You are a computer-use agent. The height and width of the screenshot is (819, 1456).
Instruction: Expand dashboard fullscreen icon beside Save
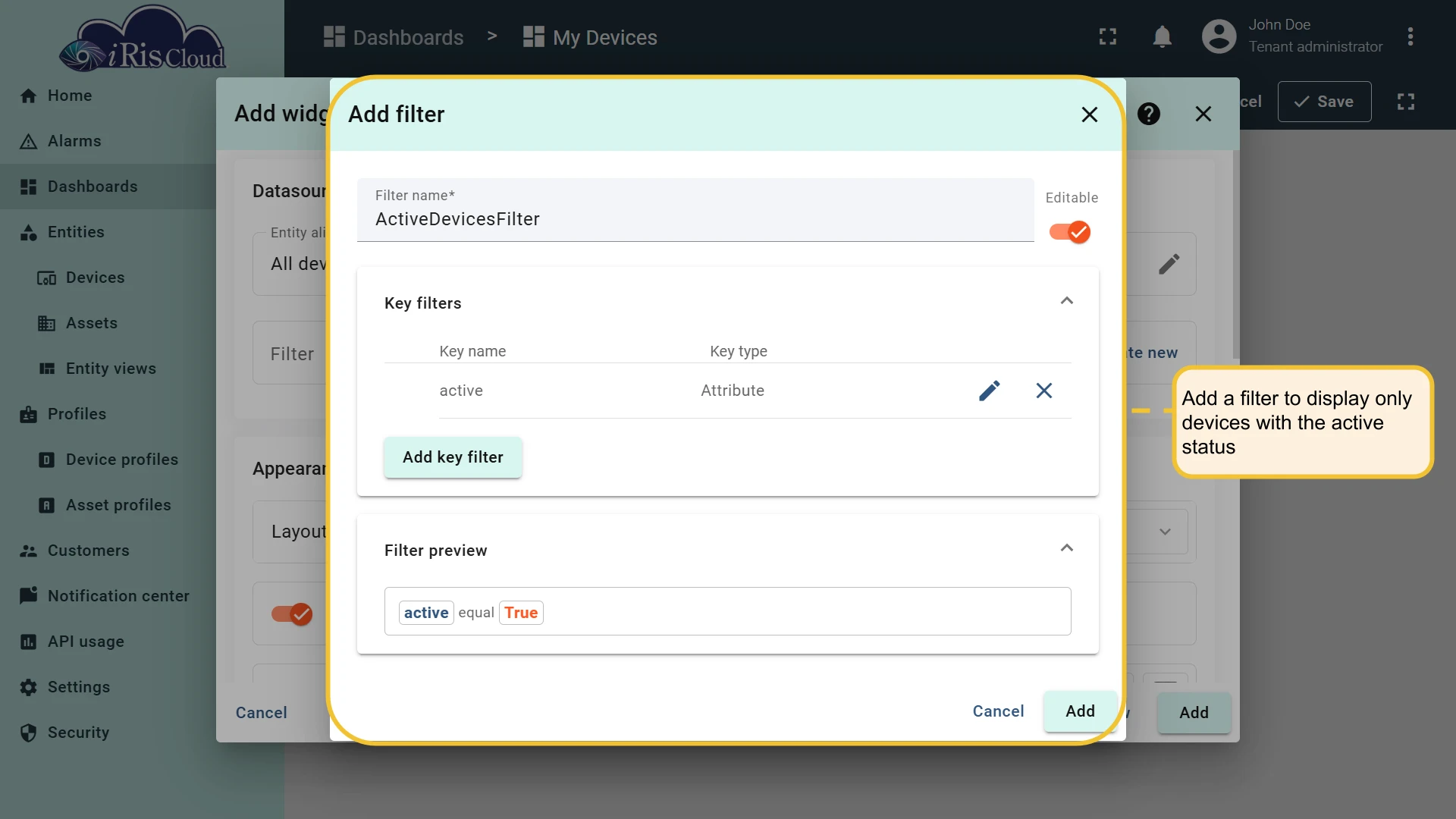click(1406, 102)
